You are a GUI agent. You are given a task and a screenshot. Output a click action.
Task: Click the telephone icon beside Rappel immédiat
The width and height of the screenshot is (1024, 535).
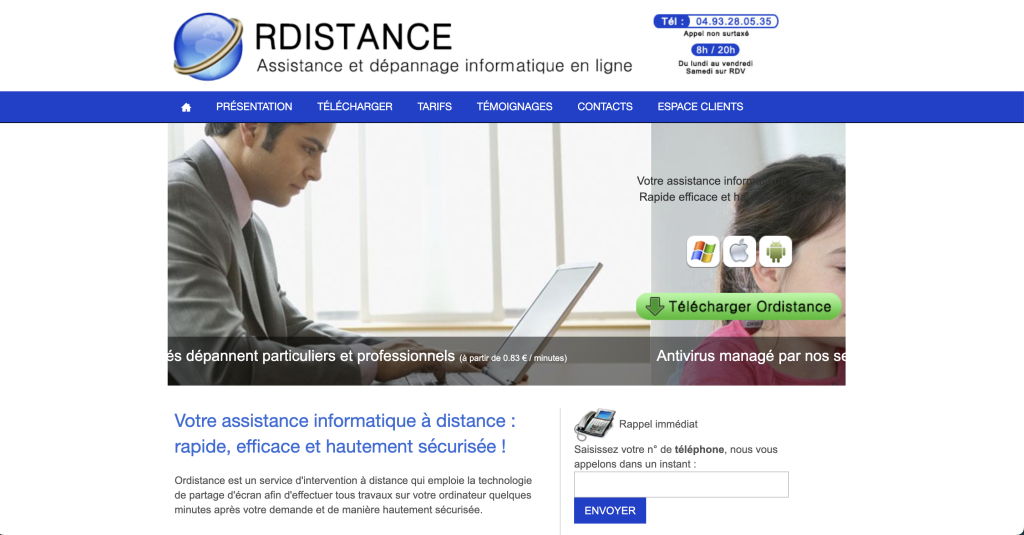[594, 424]
